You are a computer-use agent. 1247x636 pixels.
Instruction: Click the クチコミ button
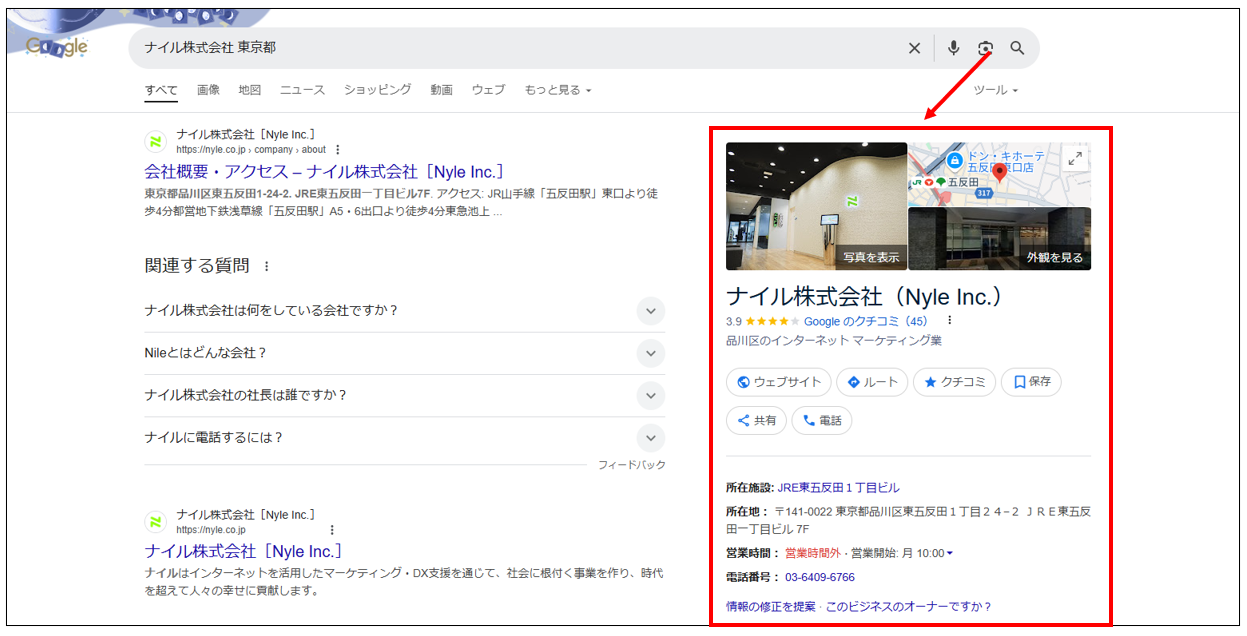(x=955, y=382)
